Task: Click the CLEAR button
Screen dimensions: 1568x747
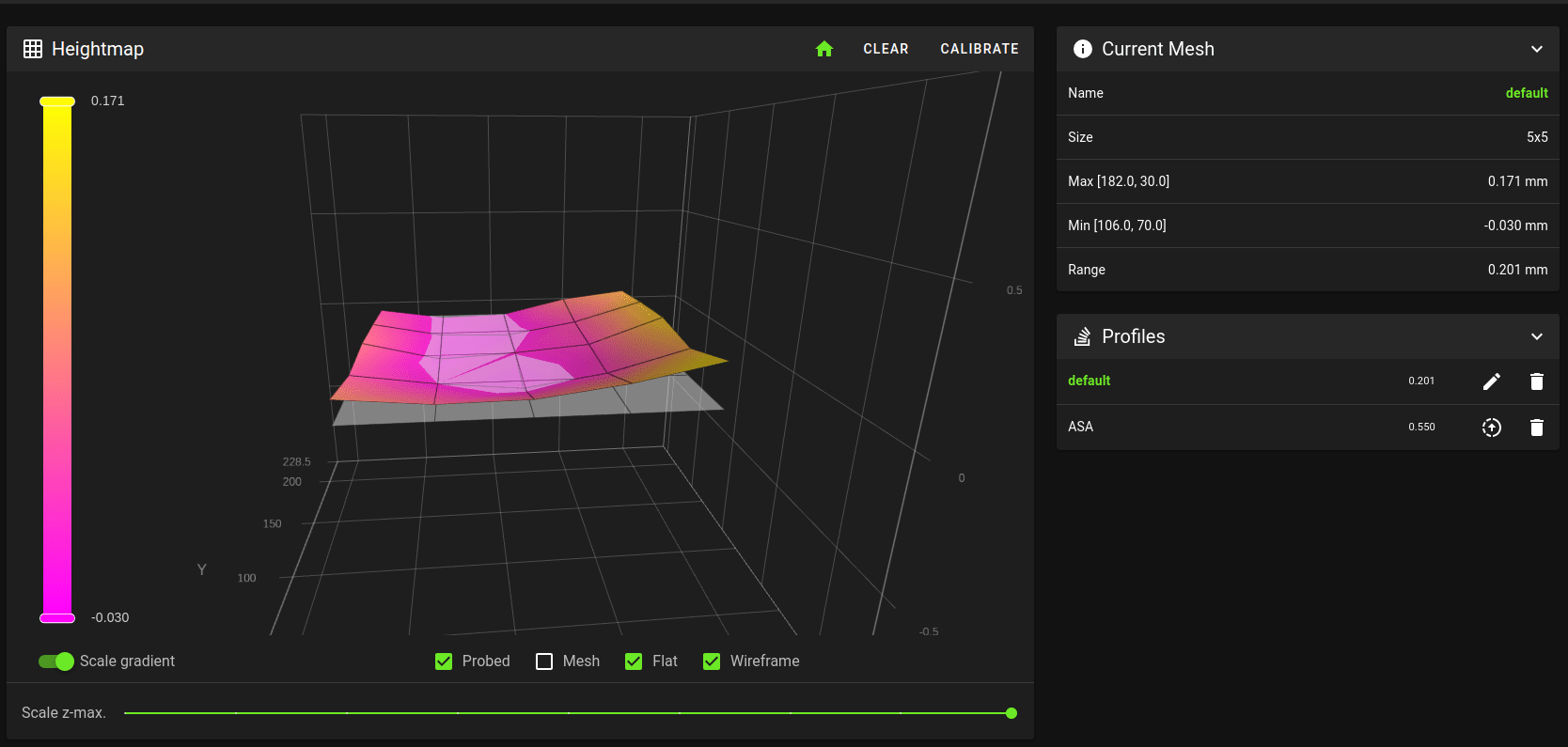Action: click(x=886, y=49)
